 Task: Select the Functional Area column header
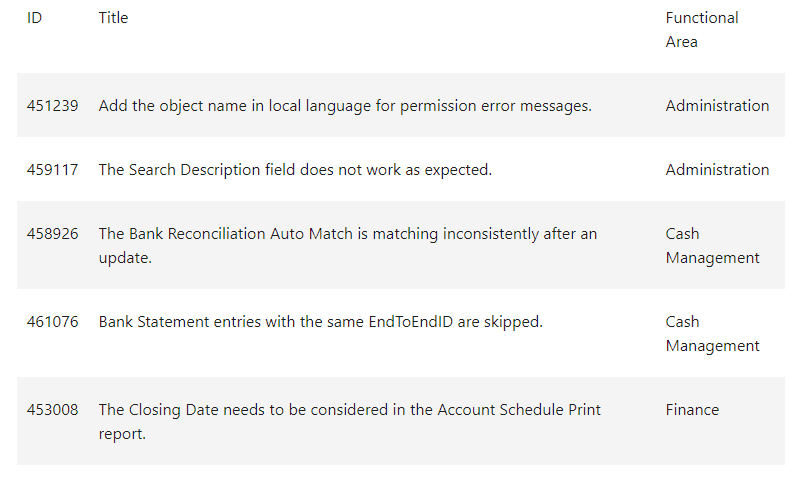point(702,30)
